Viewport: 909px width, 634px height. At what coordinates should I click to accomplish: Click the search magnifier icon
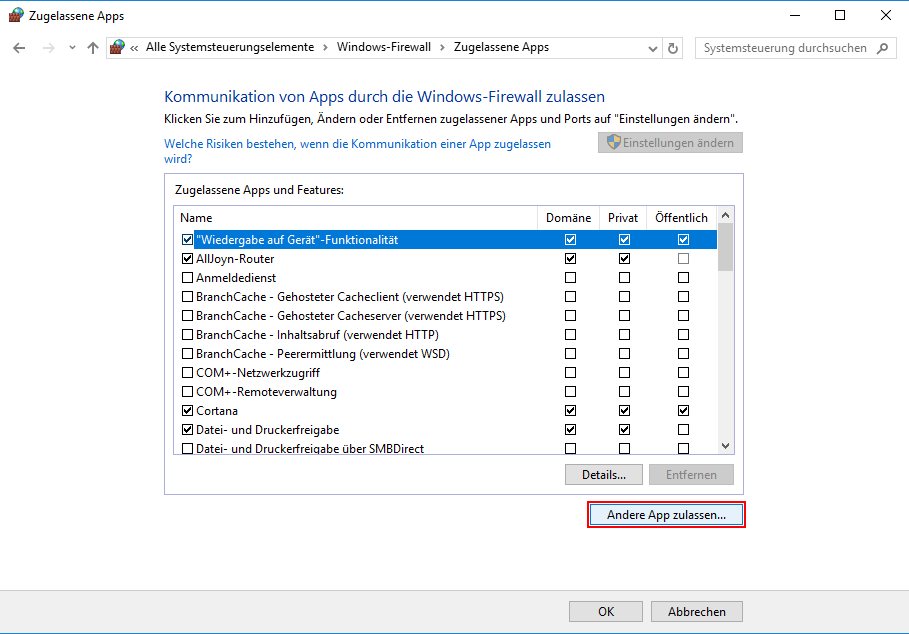882,48
